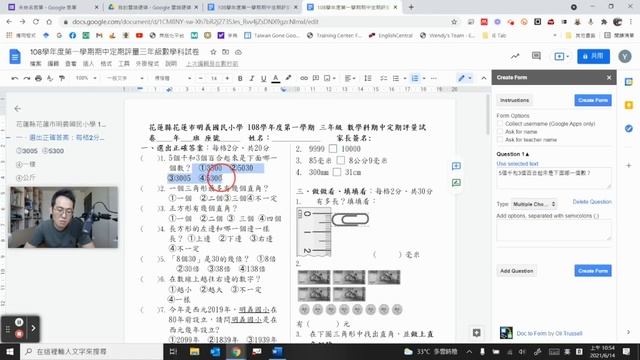Enable Ask for name checkbox

(x=500, y=131)
